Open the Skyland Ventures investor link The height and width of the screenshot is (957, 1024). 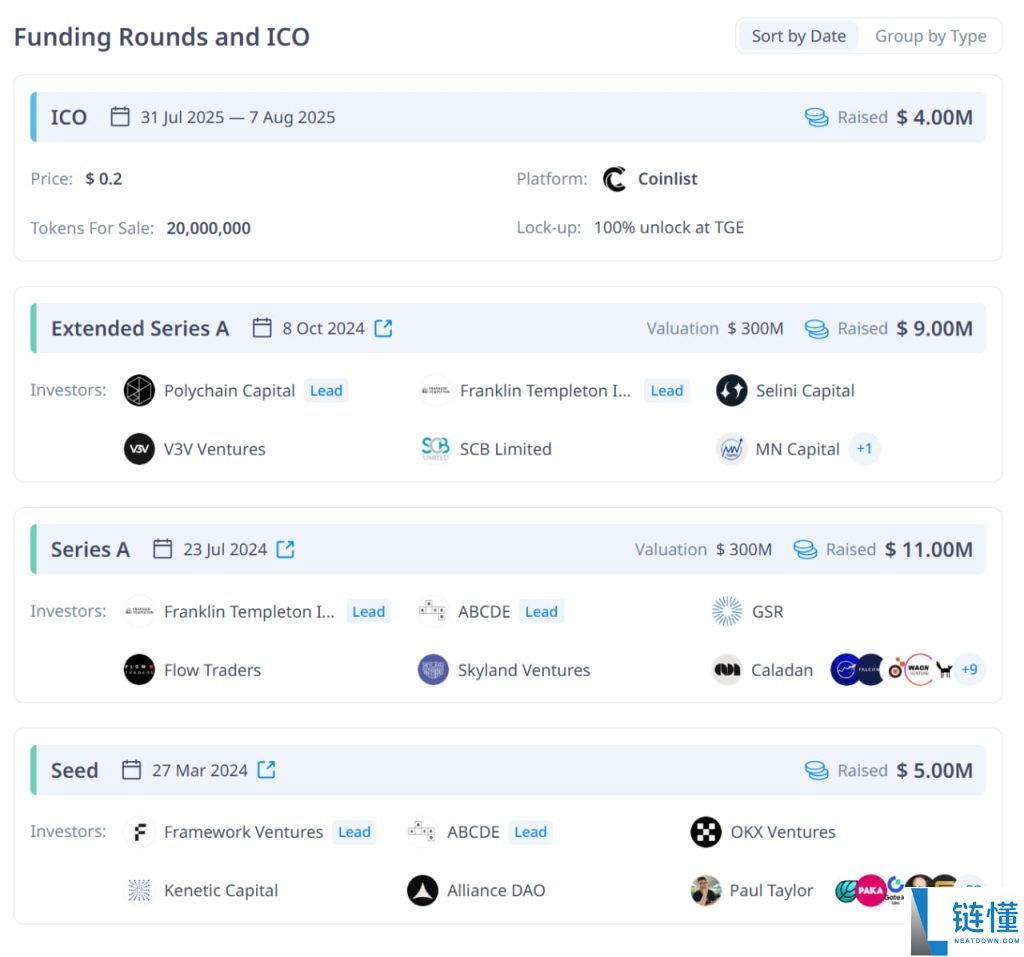pos(524,670)
